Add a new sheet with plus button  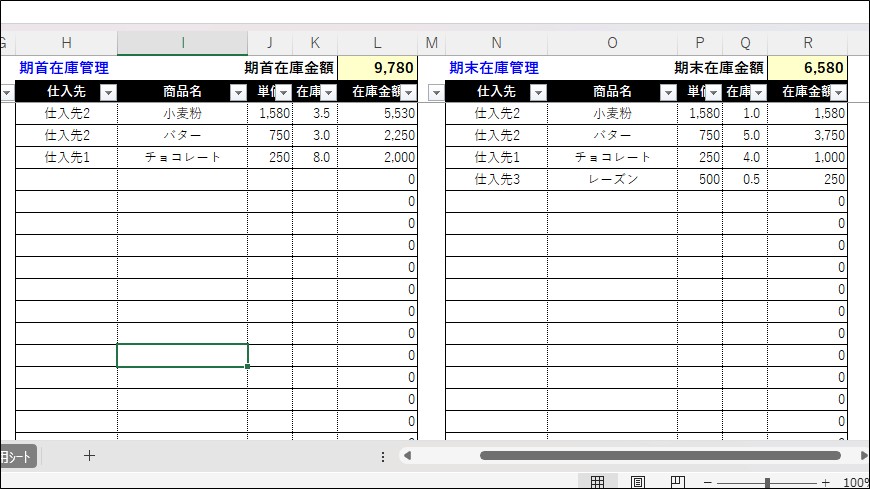(x=89, y=456)
